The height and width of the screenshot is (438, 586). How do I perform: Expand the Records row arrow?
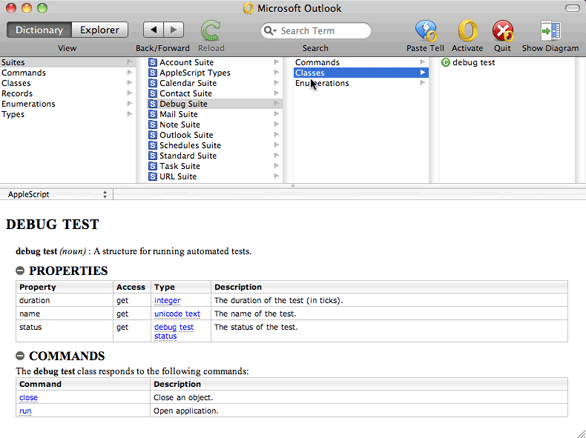click(129, 93)
